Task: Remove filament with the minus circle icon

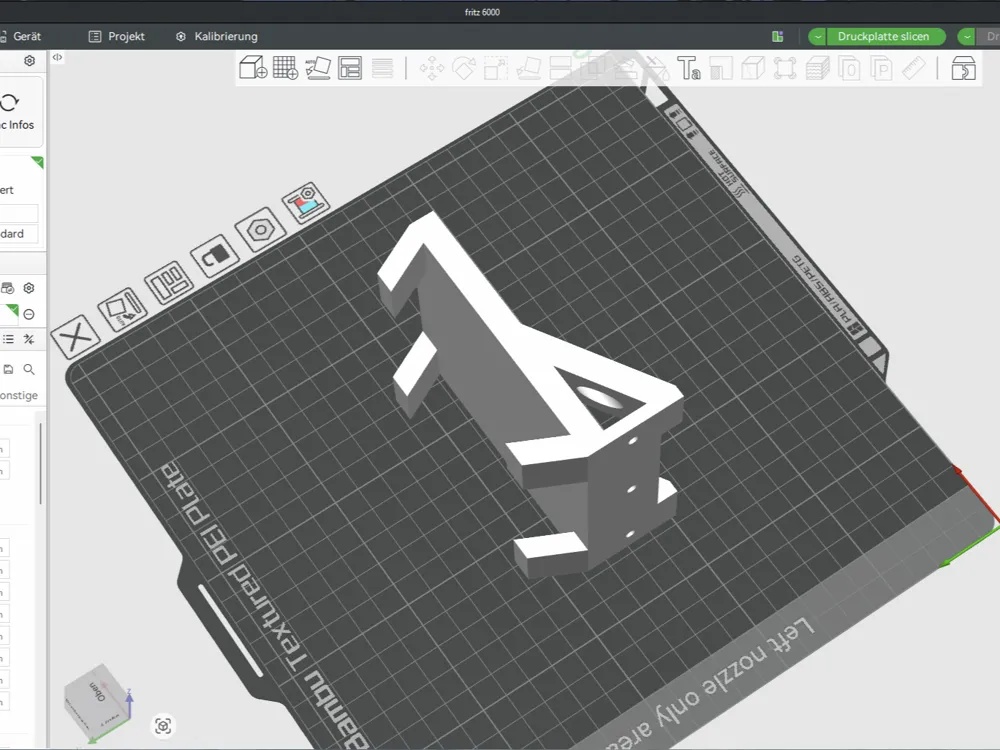Action: 29,314
